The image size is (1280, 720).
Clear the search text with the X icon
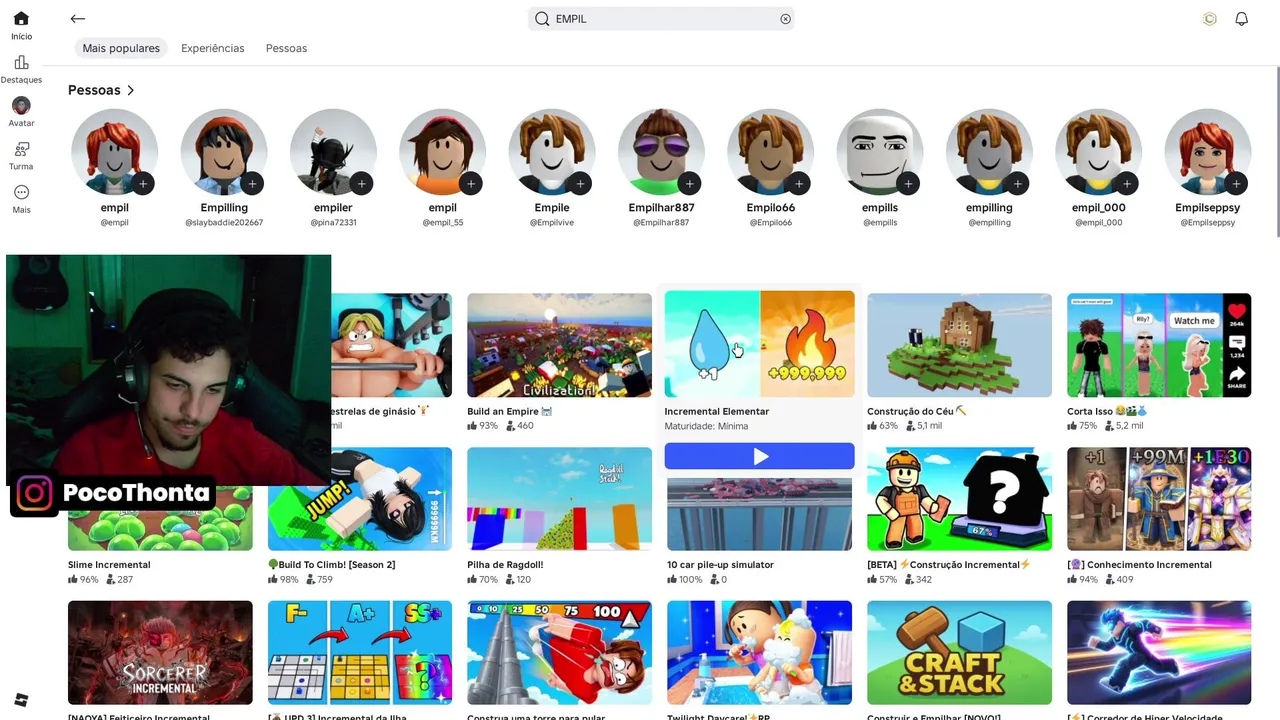785,18
